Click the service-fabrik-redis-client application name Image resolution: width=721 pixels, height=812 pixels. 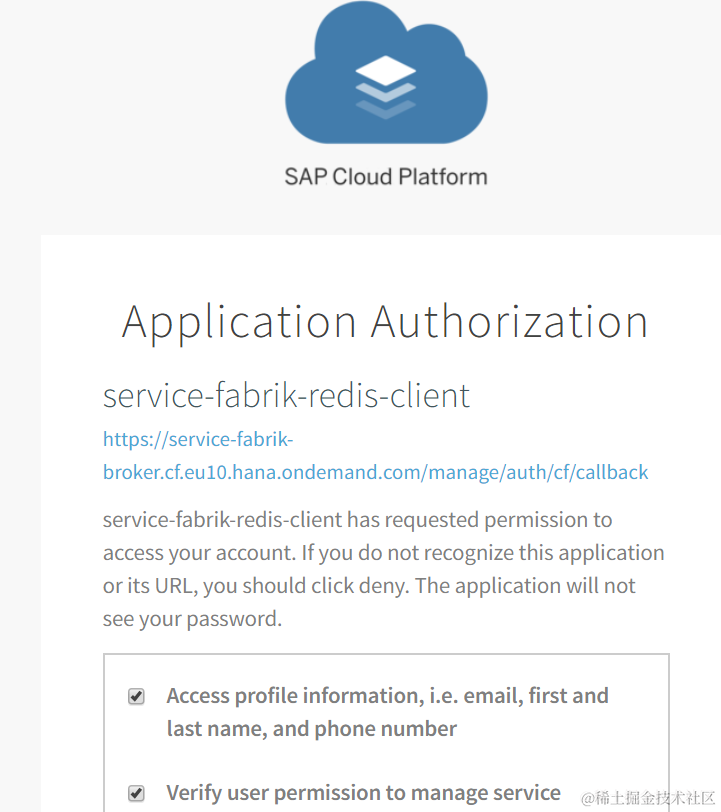coord(286,395)
